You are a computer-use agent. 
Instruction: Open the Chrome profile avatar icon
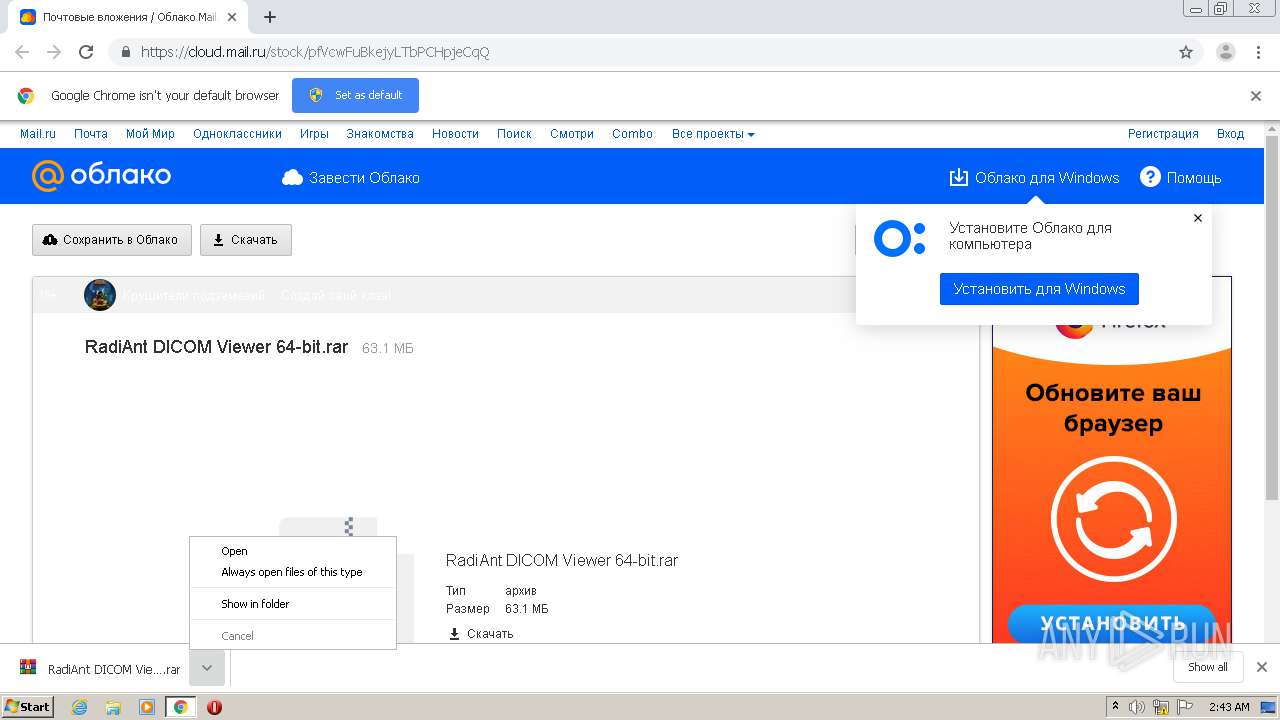[x=1226, y=52]
